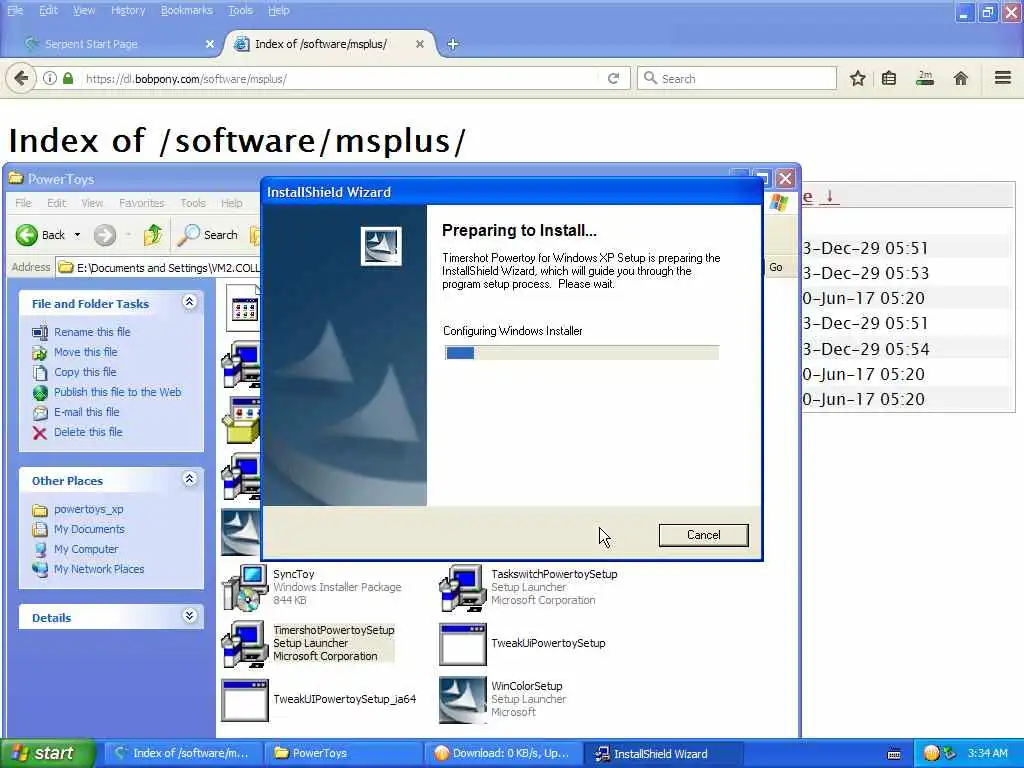Click Publish this file to the Web

point(118,392)
